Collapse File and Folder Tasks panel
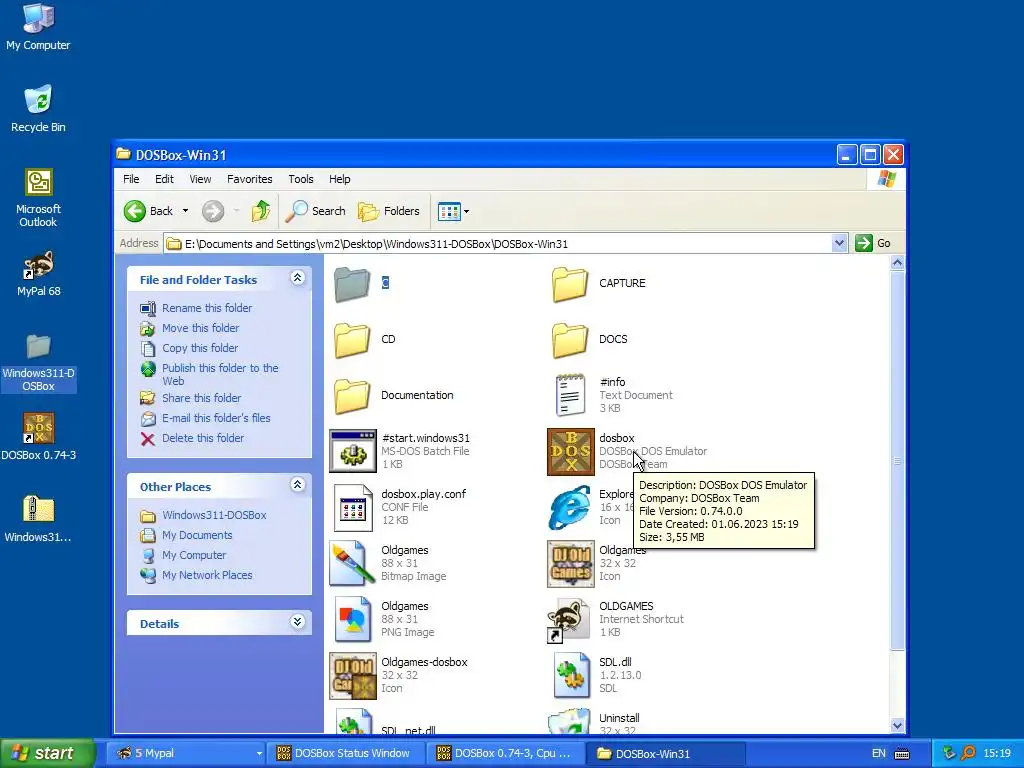Image resolution: width=1024 pixels, height=768 pixels. coord(297,278)
